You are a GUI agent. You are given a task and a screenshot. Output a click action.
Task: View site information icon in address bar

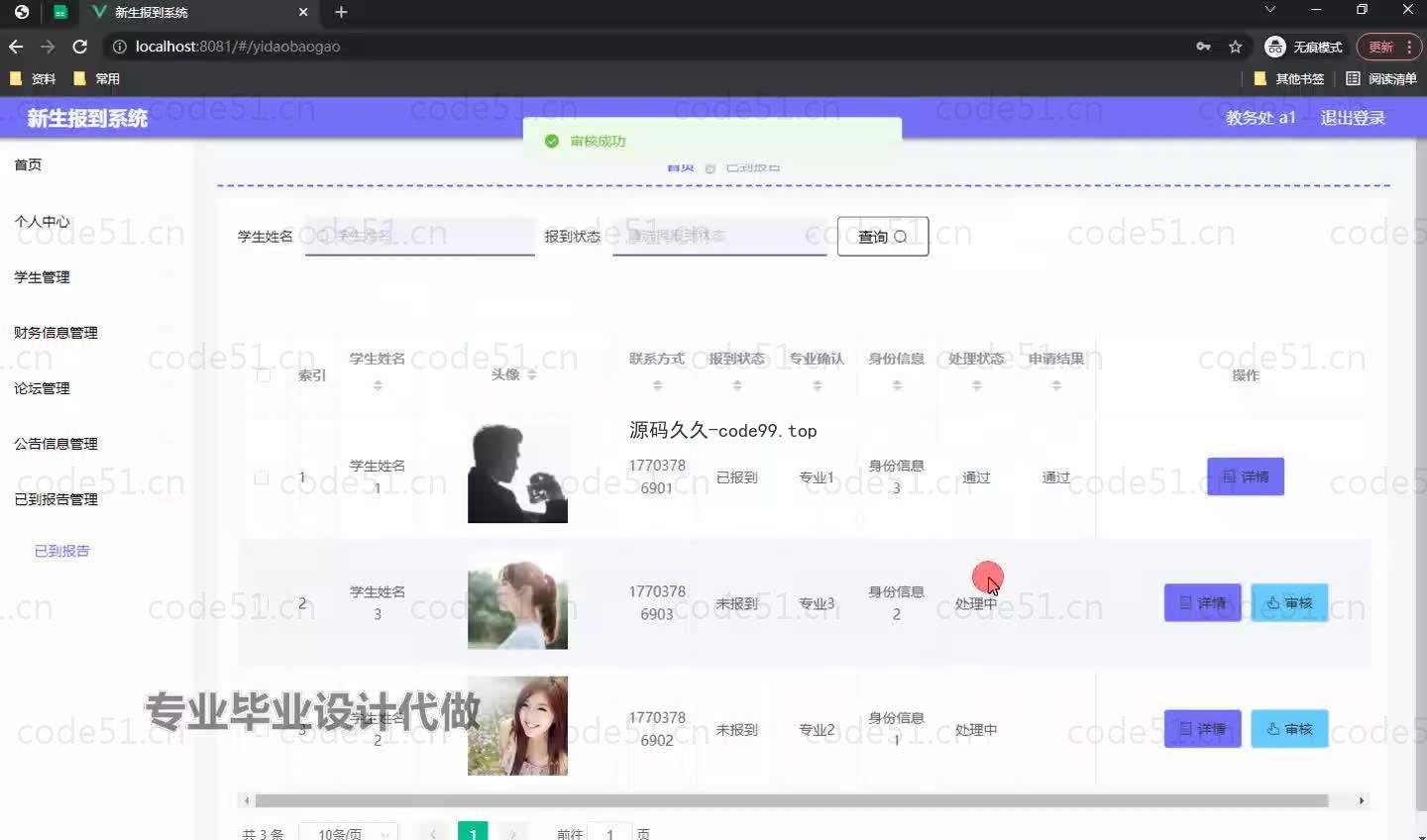119,47
